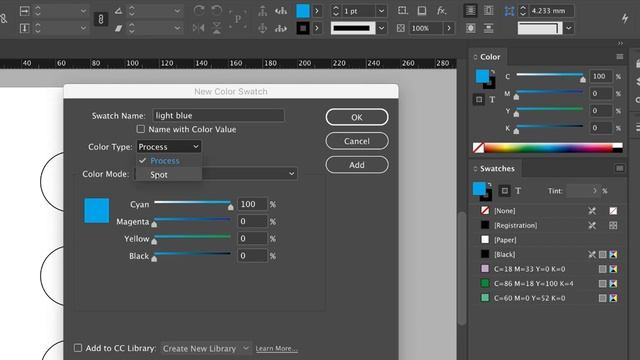Click the Color panel C slider
Screen dimensions: 640x360
[550, 76]
